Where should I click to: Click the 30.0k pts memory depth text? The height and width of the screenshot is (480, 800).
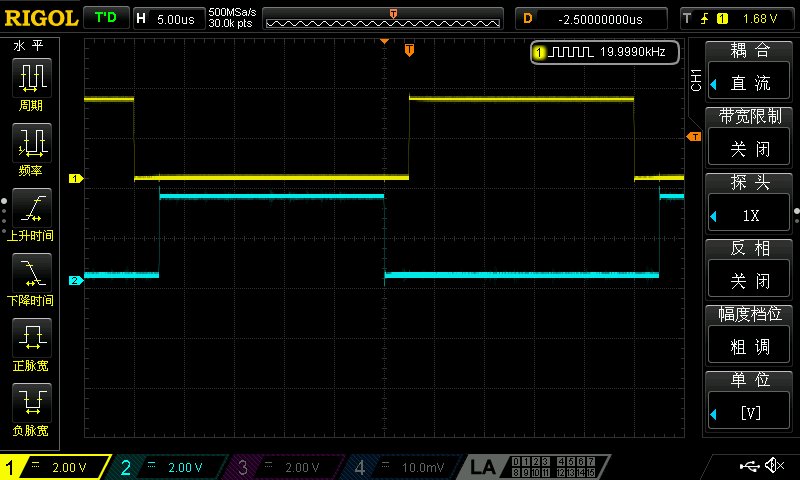click(x=230, y=23)
